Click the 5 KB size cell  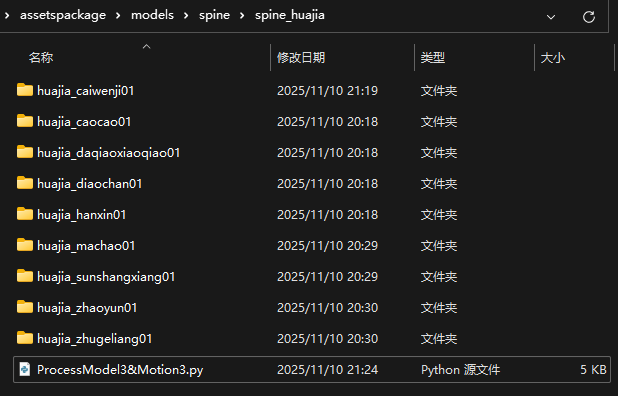(x=593, y=370)
